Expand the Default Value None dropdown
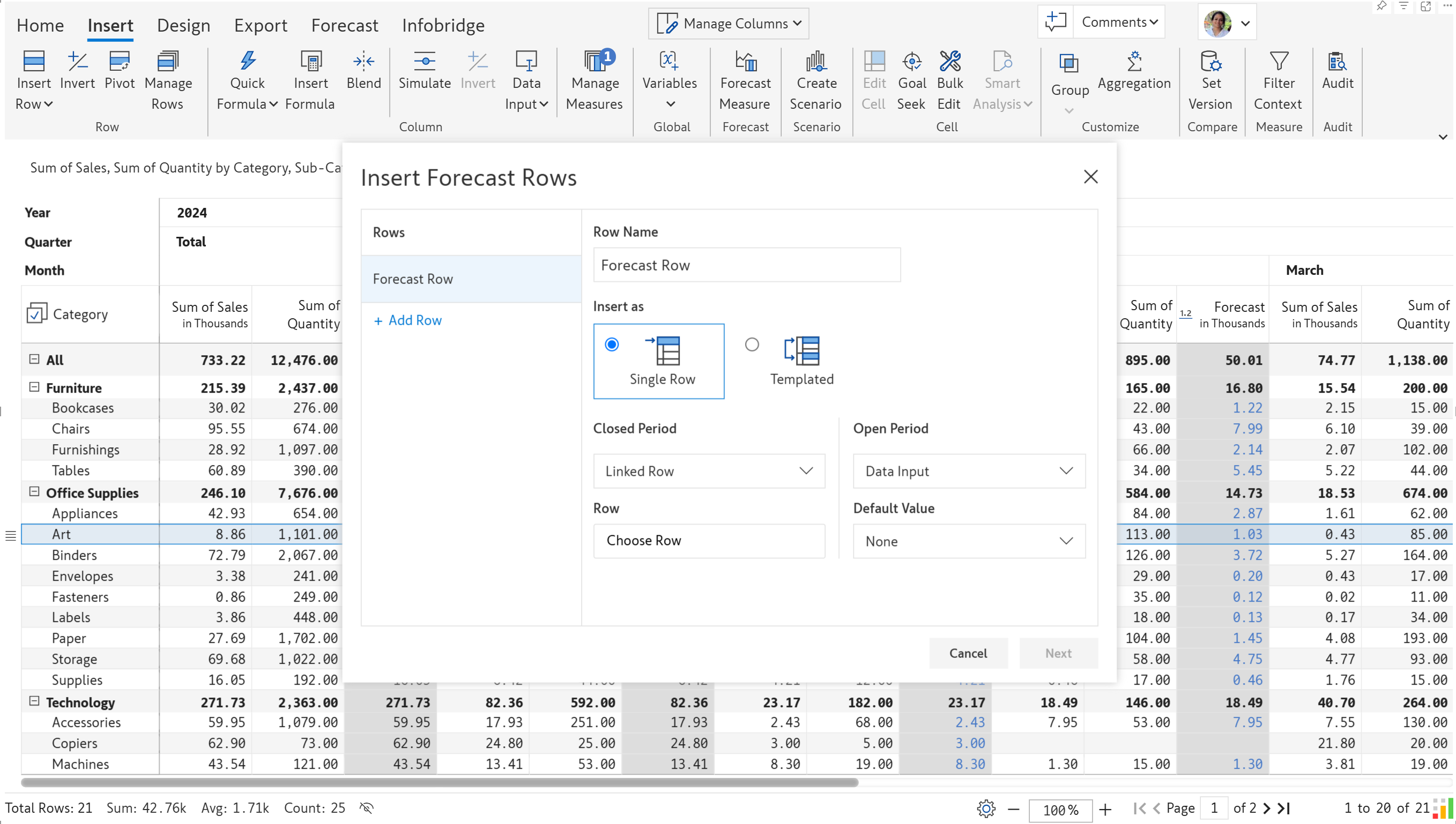The width and height of the screenshot is (1456, 824). [969, 541]
